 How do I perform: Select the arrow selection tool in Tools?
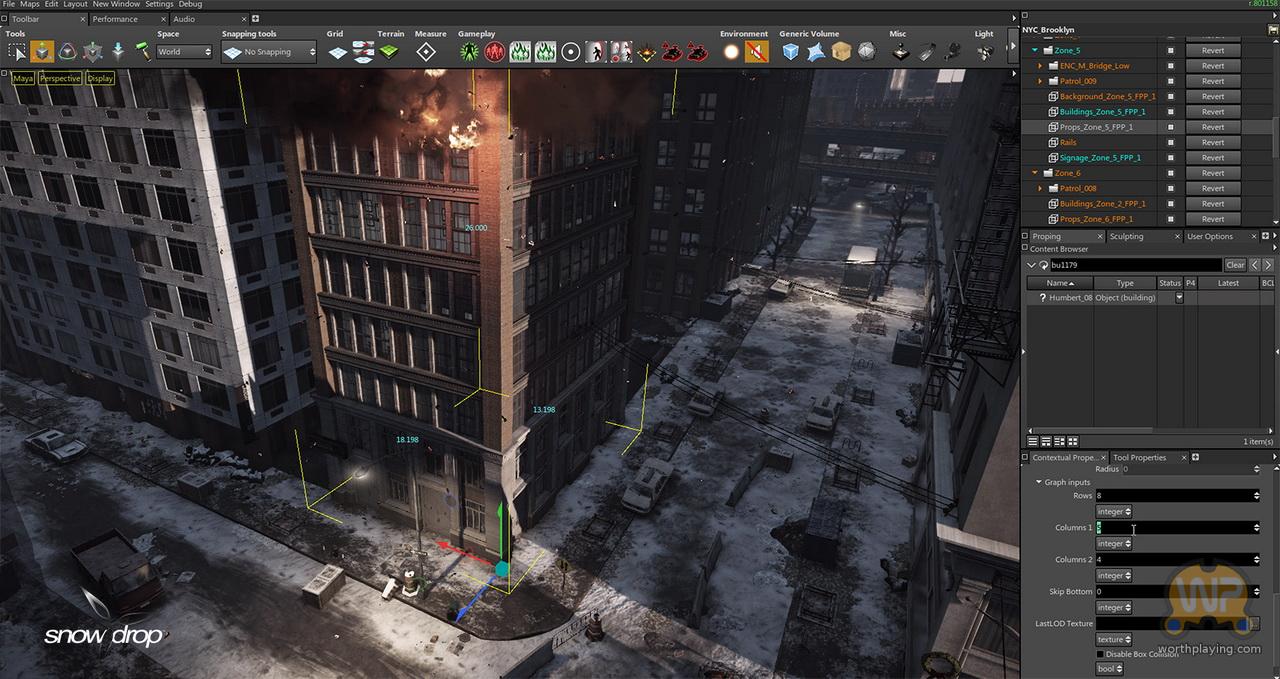16,52
